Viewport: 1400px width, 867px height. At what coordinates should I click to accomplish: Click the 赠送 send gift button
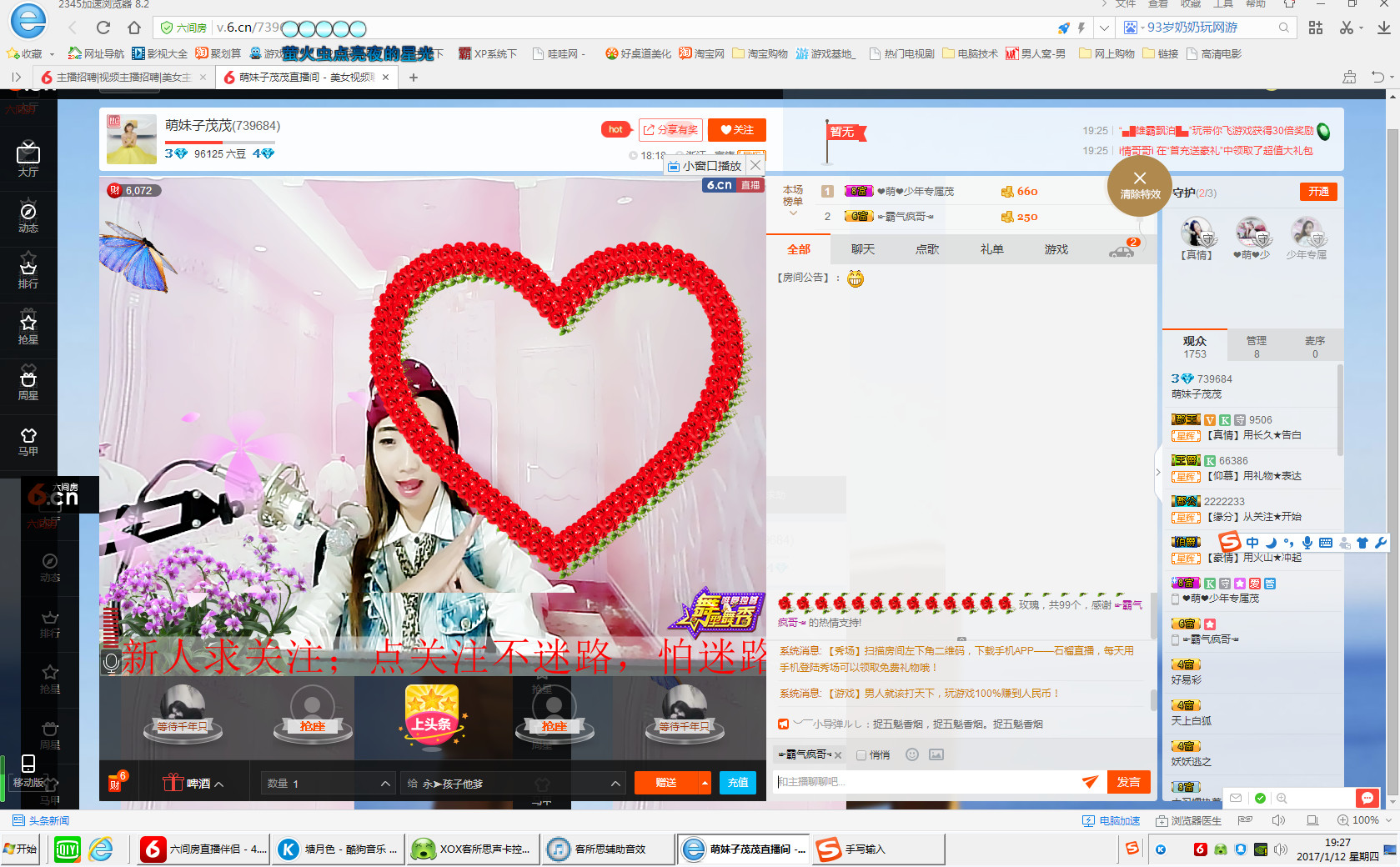coord(666,783)
